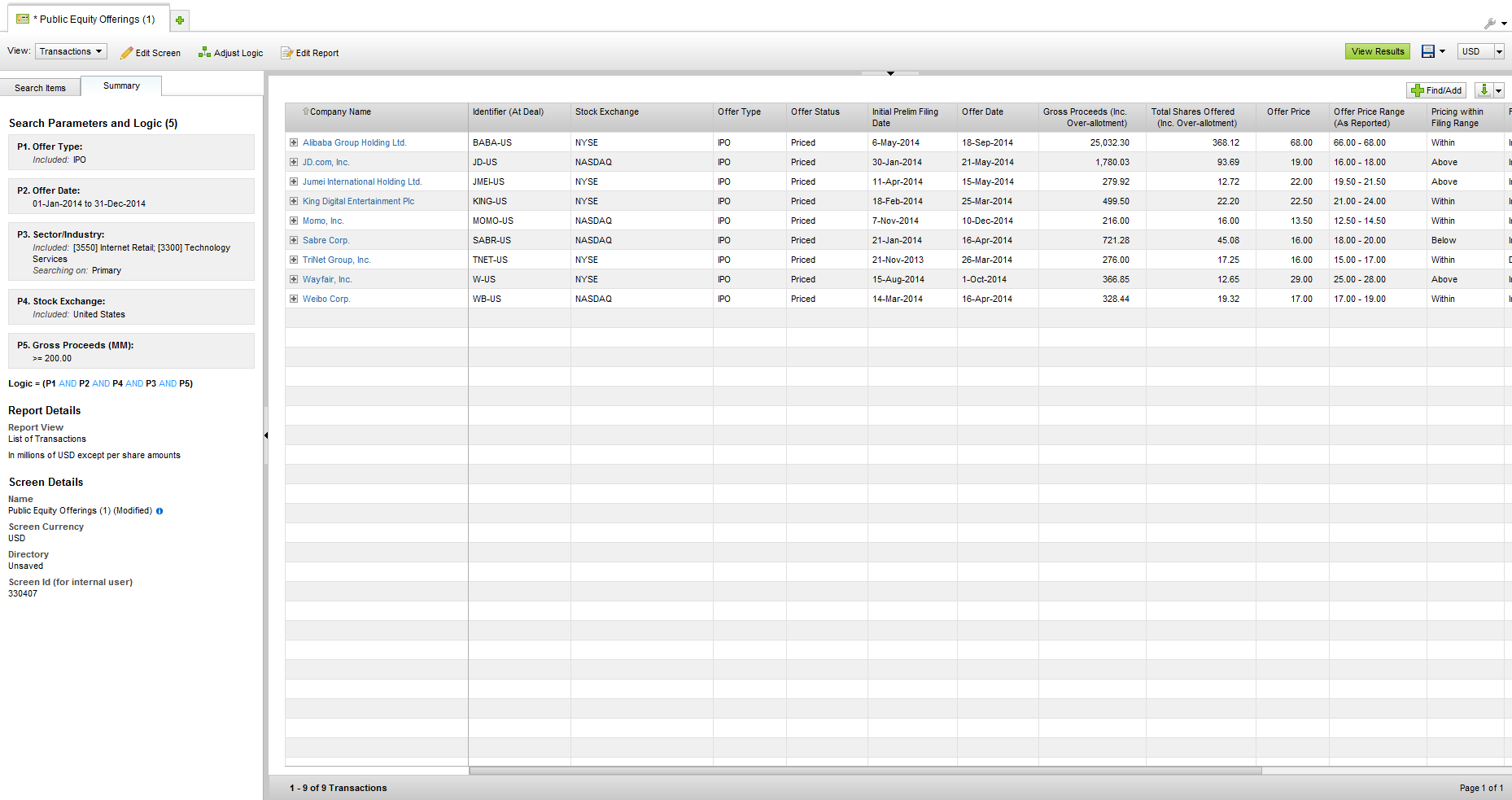Screen dimensions: 1512x800
Task: Click the '1 - 9 of 9 Transactions' status text
Action: (339, 788)
